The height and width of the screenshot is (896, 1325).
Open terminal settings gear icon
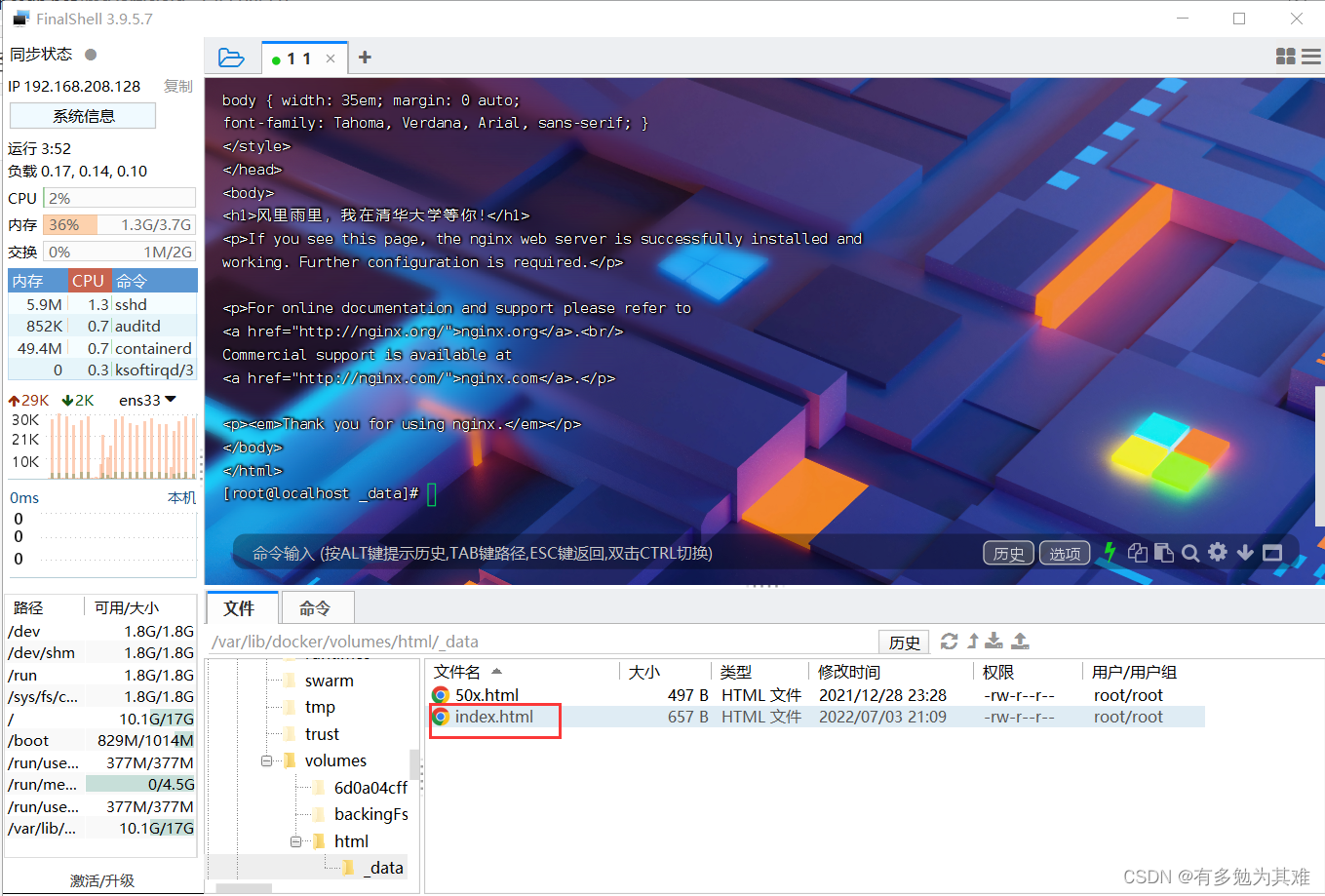(1218, 552)
